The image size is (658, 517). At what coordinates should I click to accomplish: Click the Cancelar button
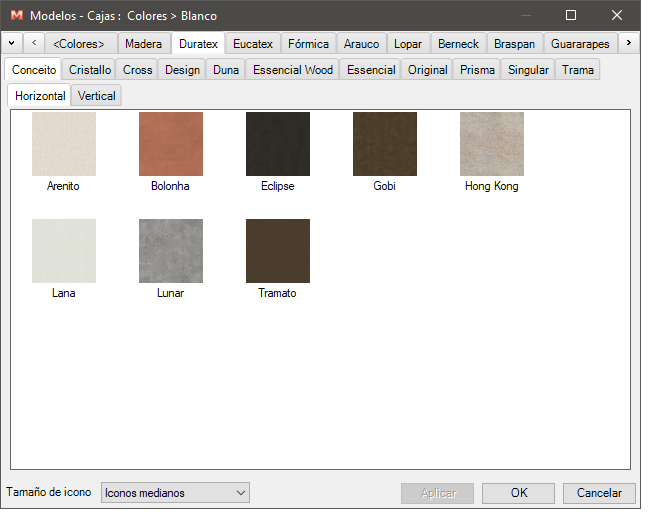(599, 493)
